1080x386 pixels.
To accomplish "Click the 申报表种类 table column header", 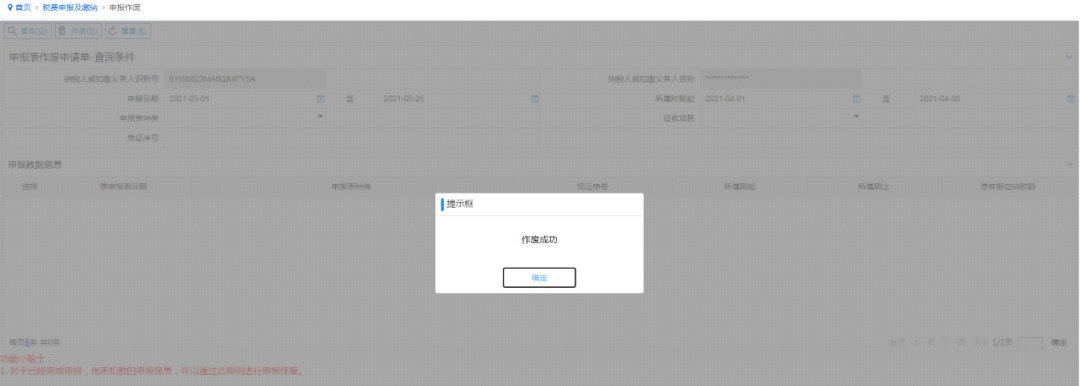I will click(x=351, y=186).
